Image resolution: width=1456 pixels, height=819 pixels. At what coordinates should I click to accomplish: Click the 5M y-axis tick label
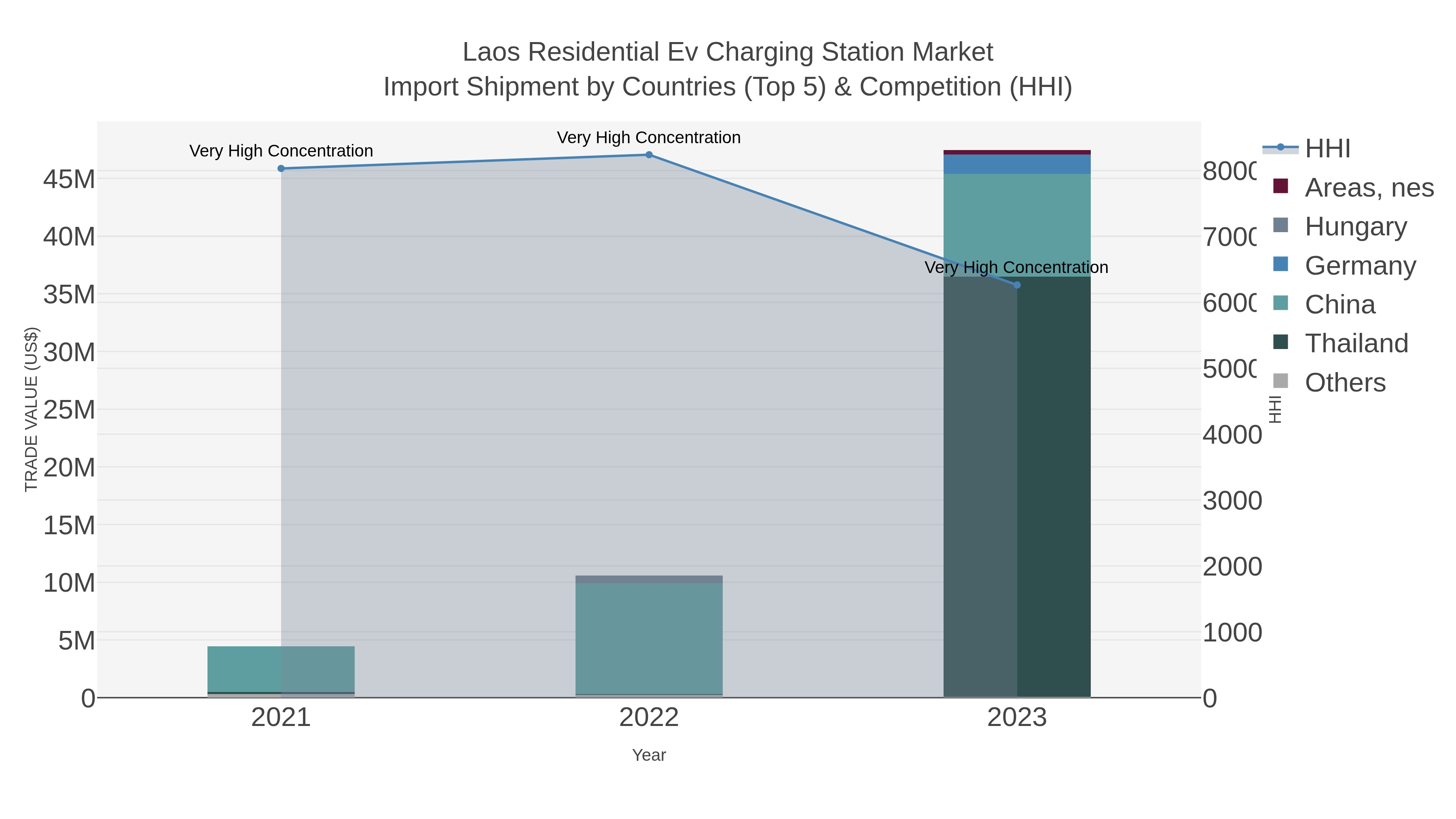[77, 641]
